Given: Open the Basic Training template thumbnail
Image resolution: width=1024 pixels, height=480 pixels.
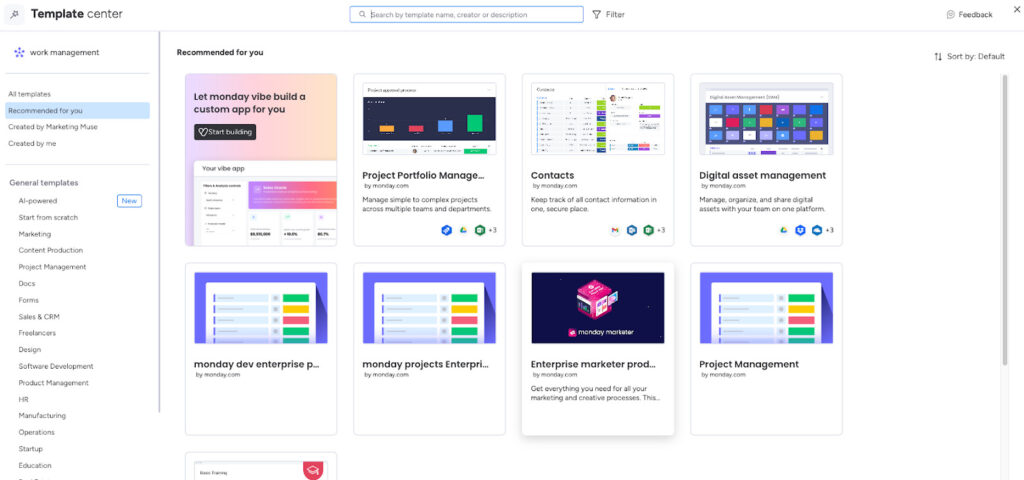Looking at the screenshot, I should click(261, 471).
